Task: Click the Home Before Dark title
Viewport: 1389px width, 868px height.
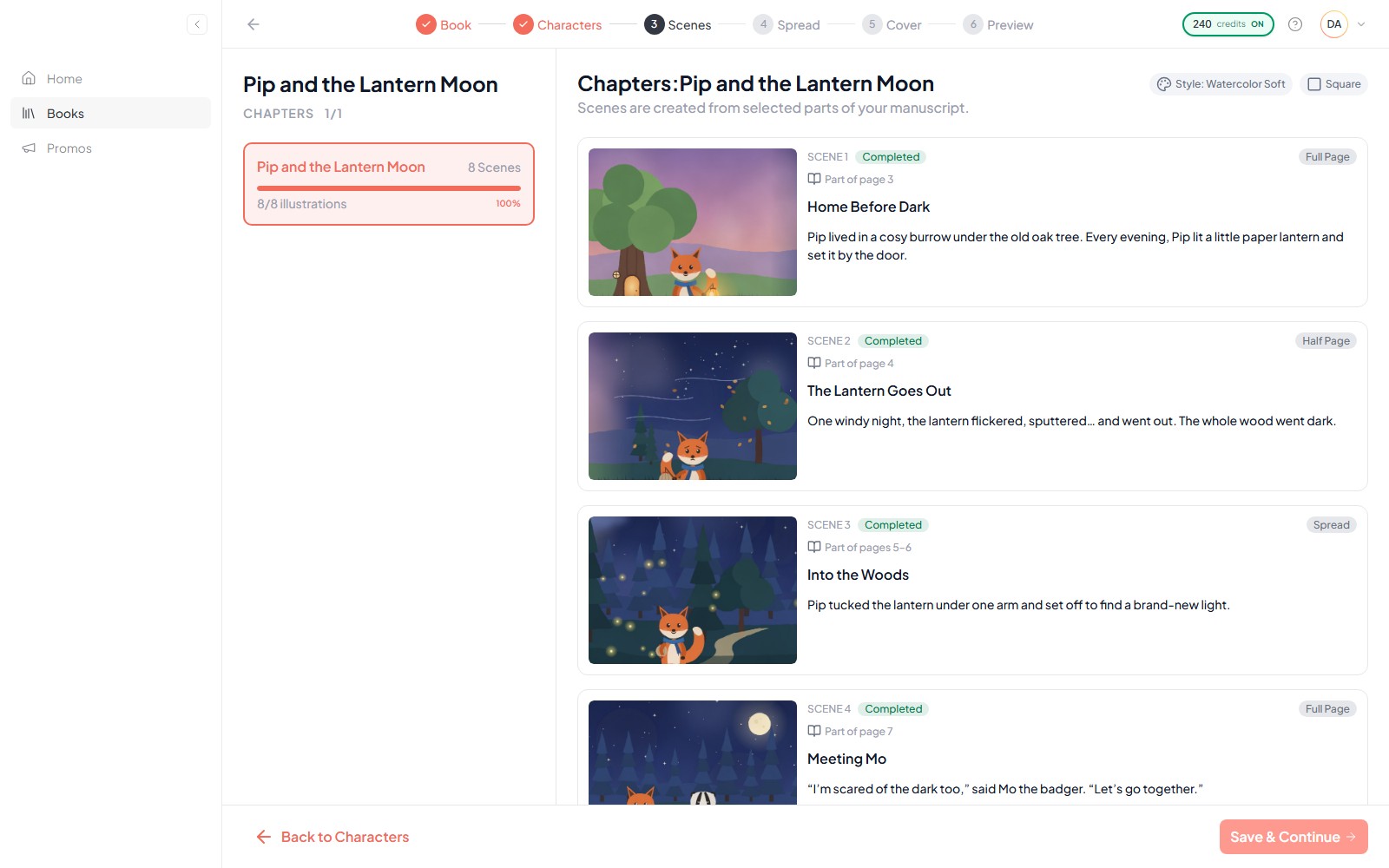Action: coord(868,207)
